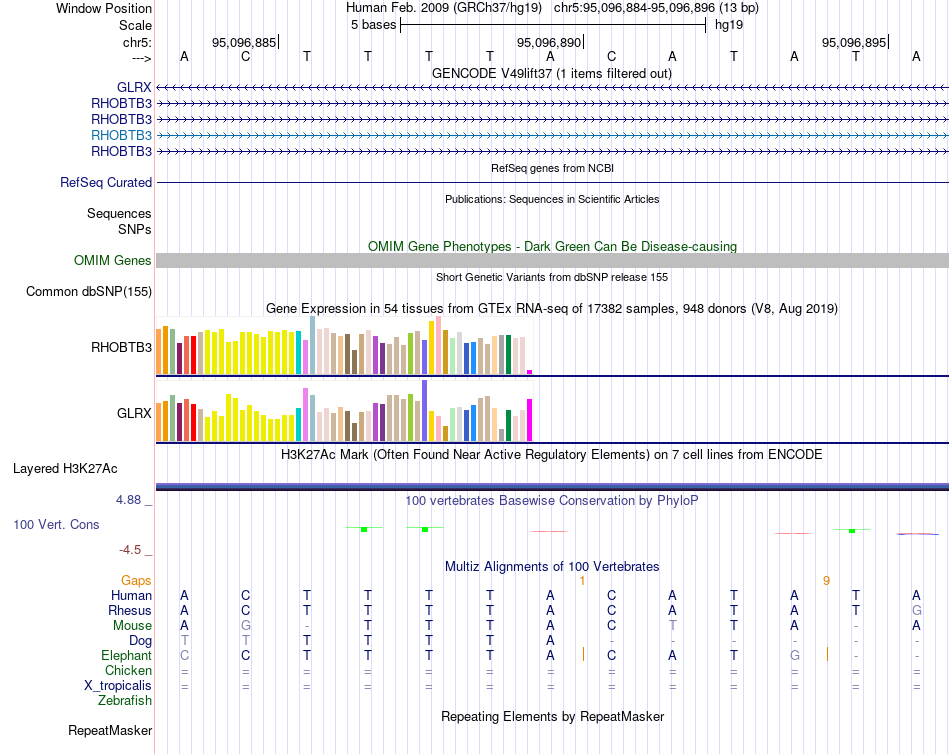Select the Dog alignment row label
This screenshot has height=754, width=950.
[141, 641]
